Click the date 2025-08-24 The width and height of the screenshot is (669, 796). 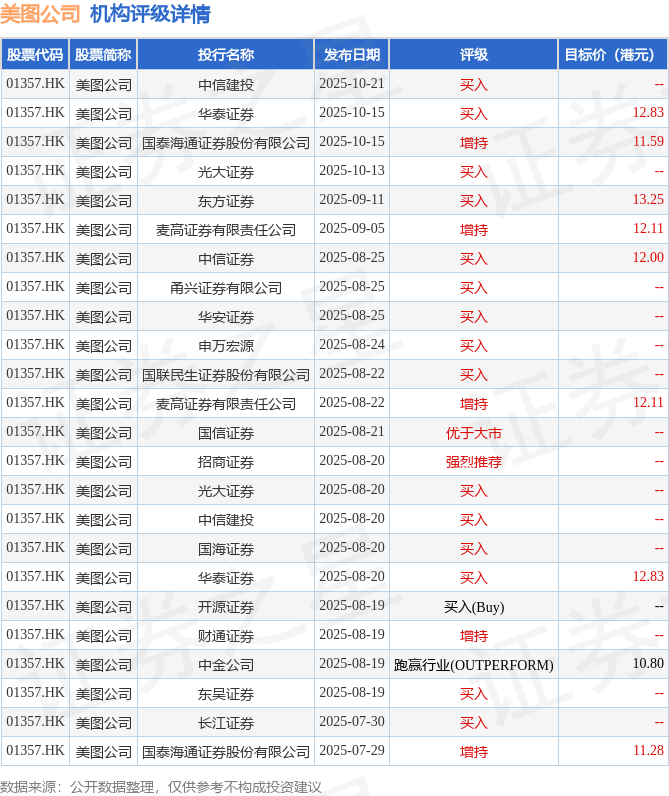(352, 344)
